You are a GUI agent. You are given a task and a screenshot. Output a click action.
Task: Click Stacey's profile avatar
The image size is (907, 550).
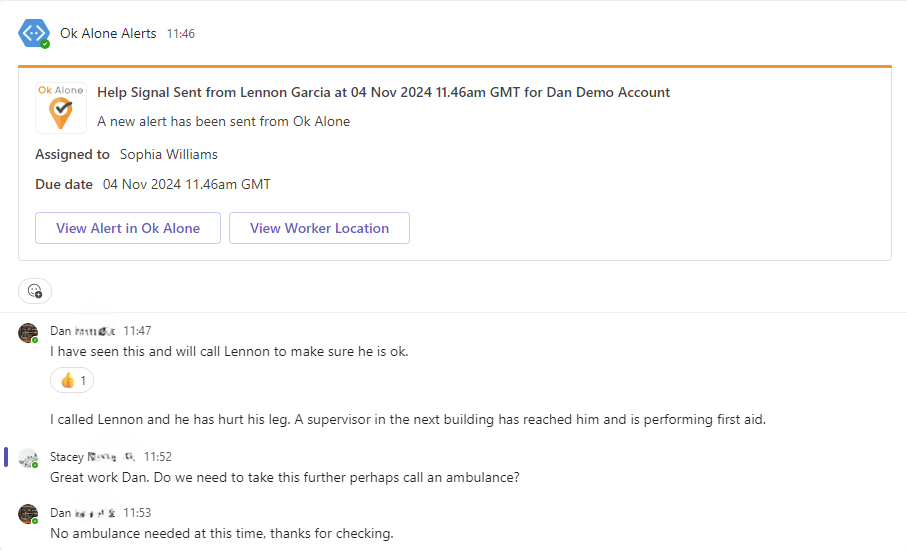[28, 458]
